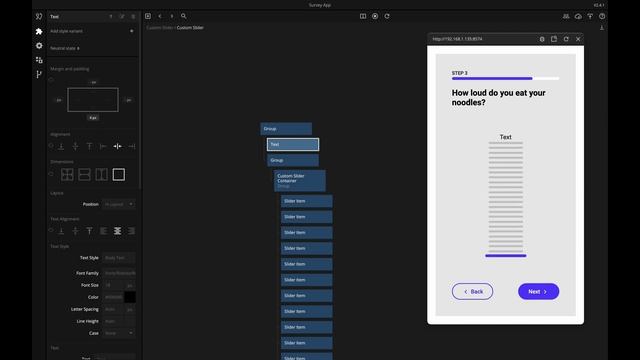
Task: Select align bottom in Alignment section
Action: click(61, 146)
